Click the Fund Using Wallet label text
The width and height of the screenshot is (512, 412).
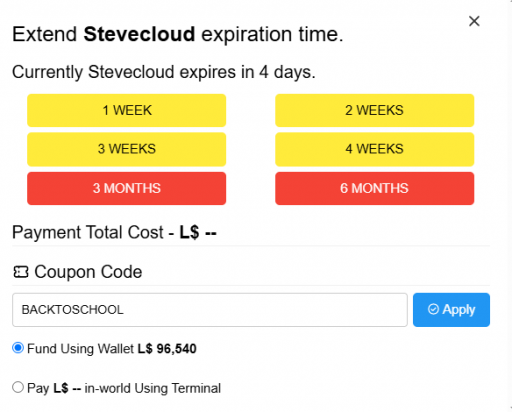pos(80,349)
